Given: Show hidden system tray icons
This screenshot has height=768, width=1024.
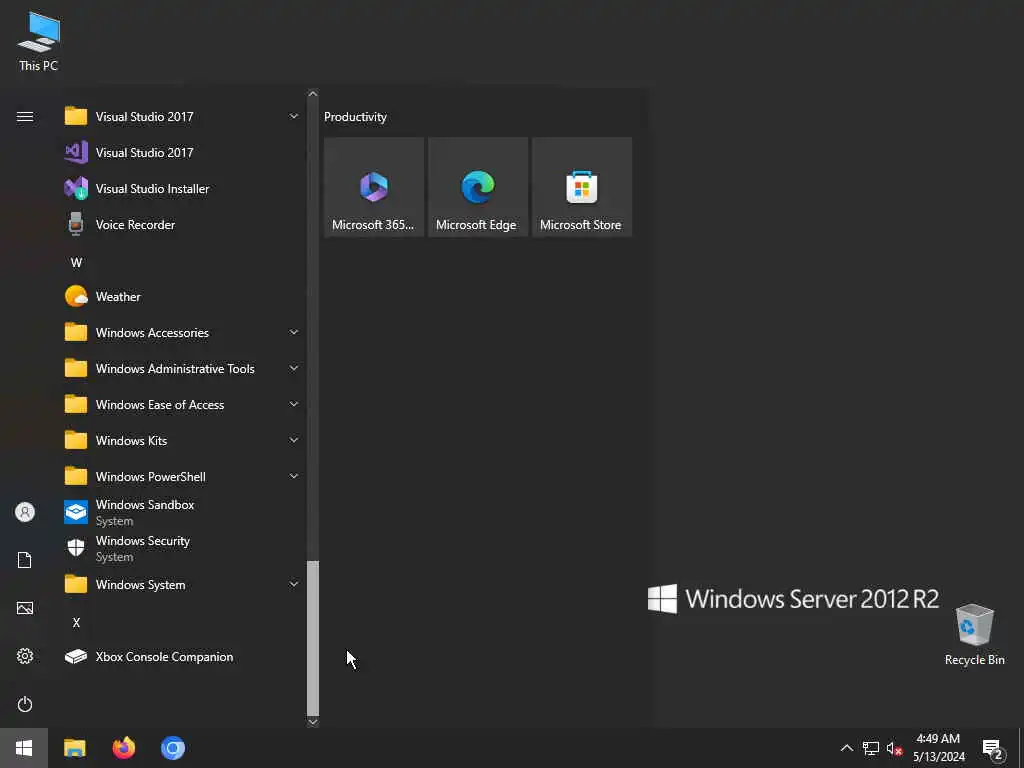Looking at the screenshot, I should (846, 748).
